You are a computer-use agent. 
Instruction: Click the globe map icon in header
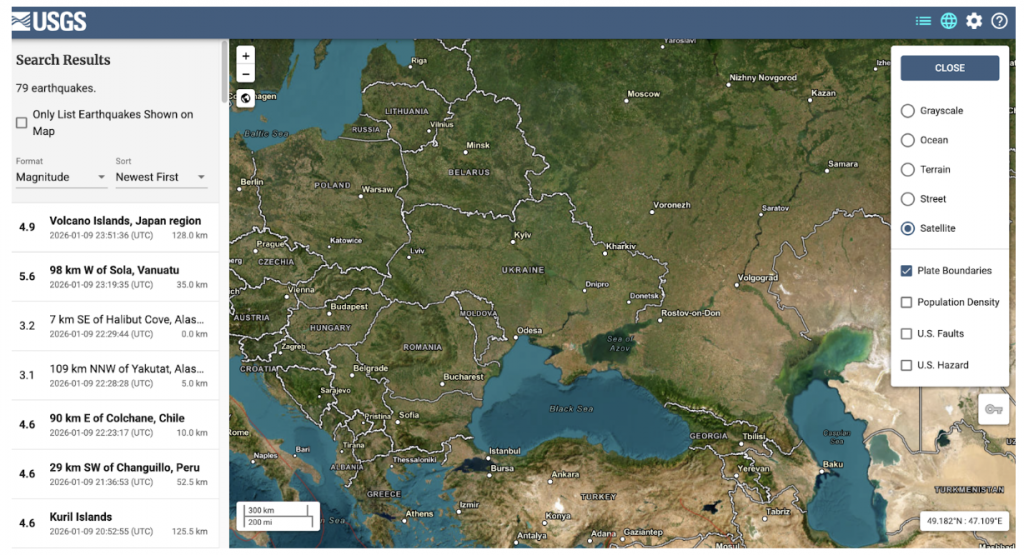(948, 21)
